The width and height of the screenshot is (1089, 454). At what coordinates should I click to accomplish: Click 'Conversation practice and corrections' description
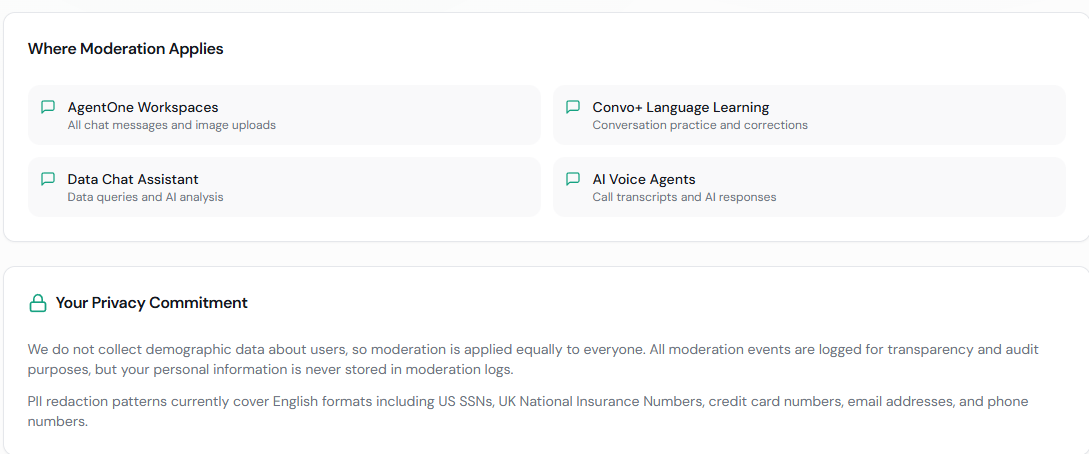(699, 125)
